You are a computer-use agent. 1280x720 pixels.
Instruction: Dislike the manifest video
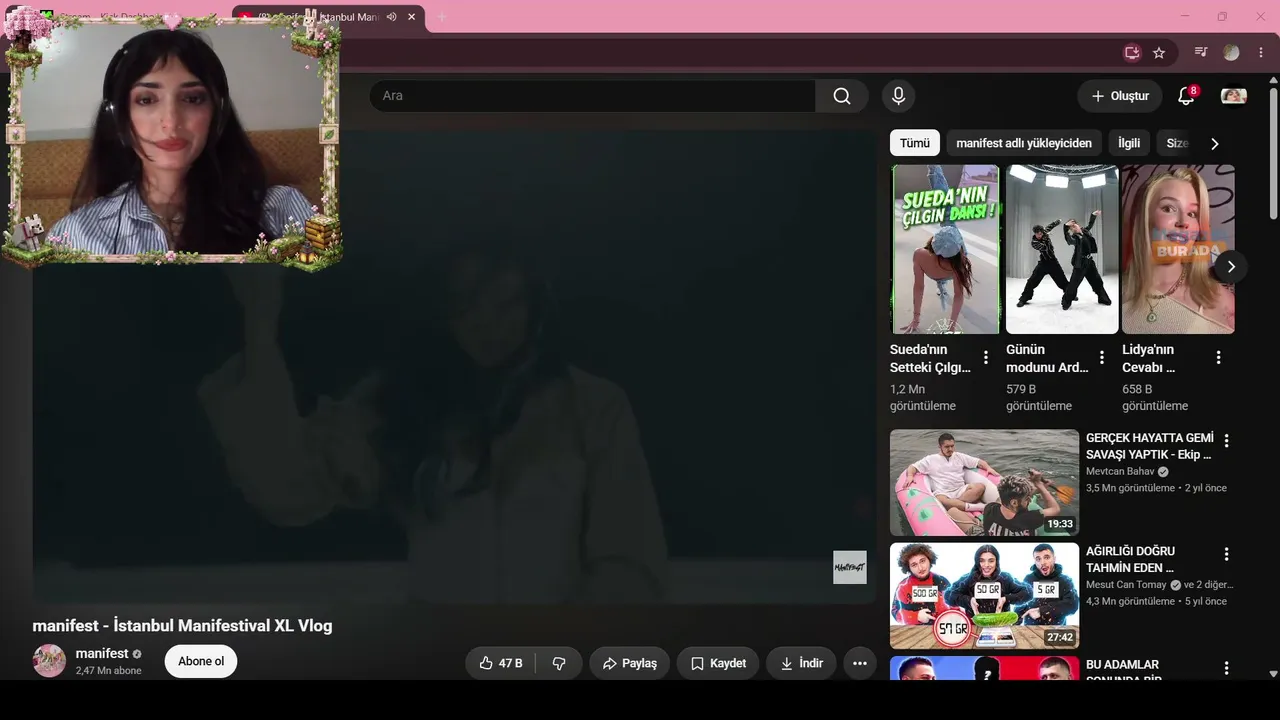click(559, 663)
